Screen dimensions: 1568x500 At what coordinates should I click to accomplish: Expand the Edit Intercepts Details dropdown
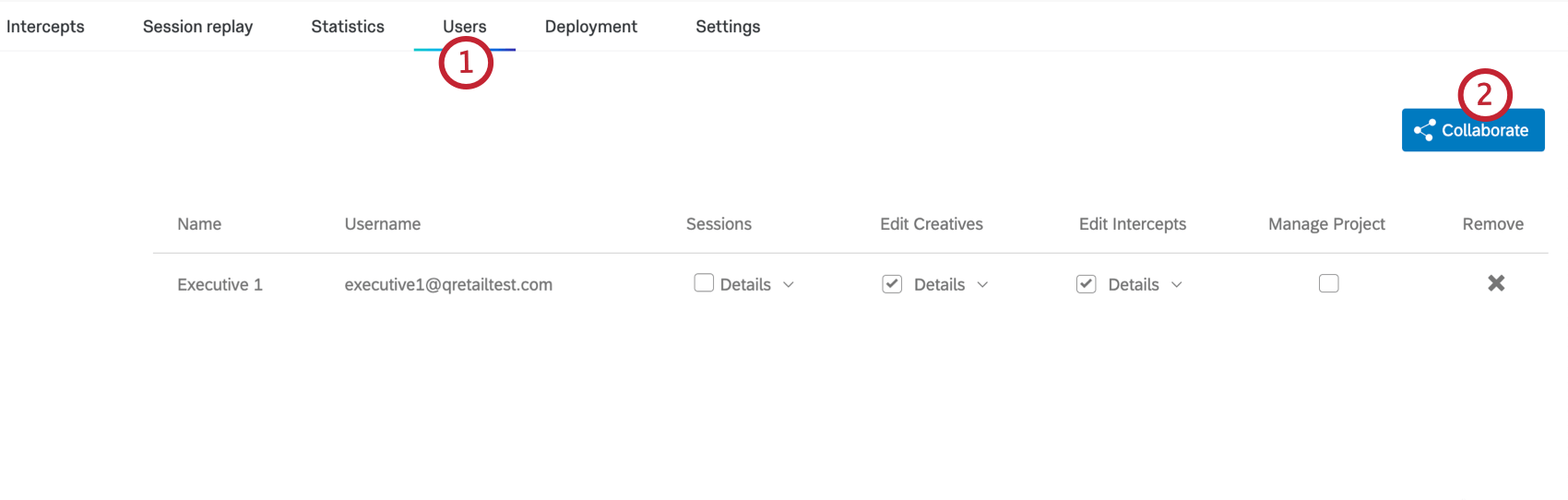[x=1177, y=285]
